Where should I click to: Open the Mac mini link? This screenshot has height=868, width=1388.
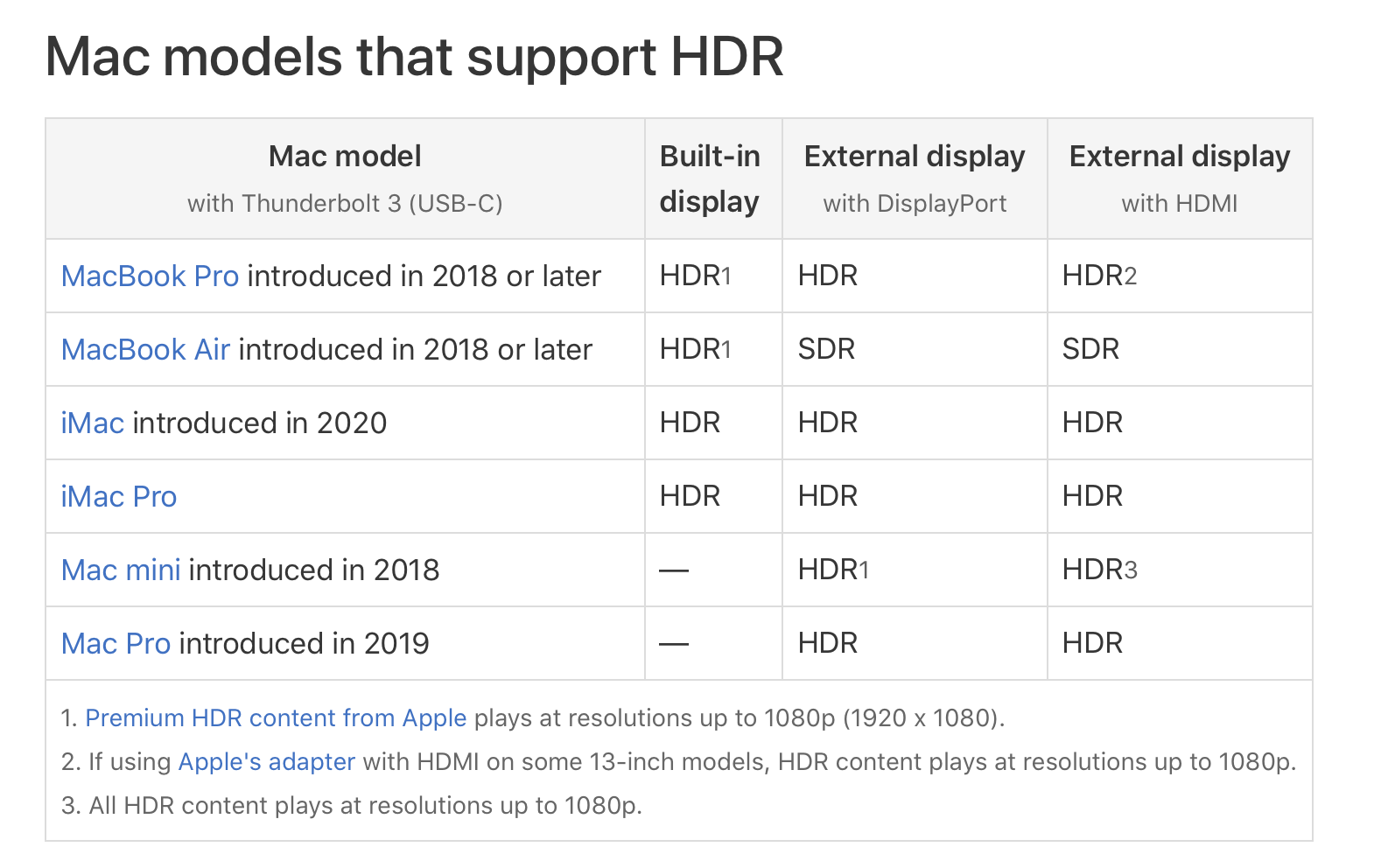pos(121,570)
